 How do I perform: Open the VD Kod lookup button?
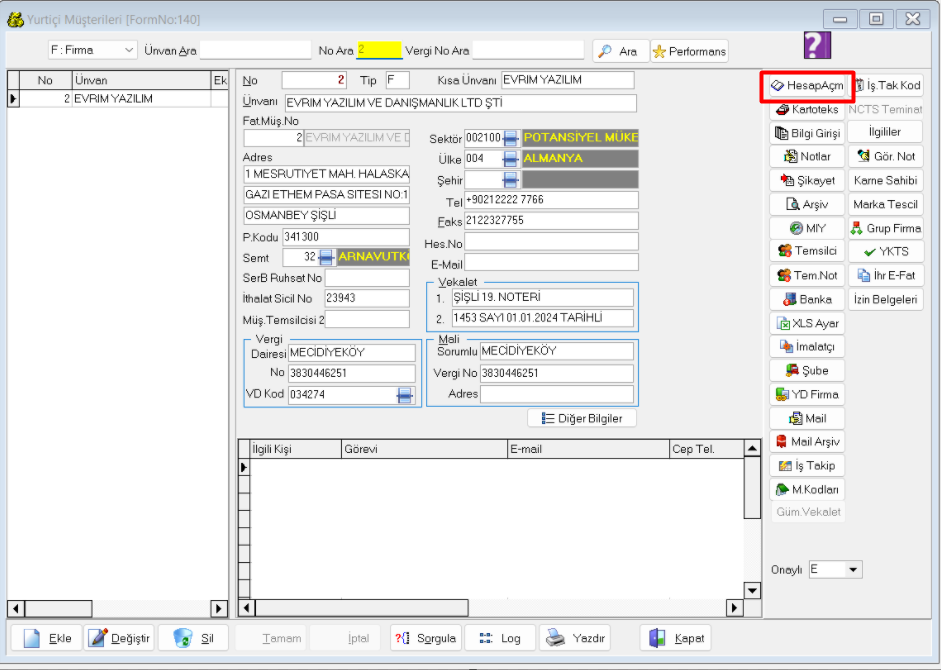(405, 395)
